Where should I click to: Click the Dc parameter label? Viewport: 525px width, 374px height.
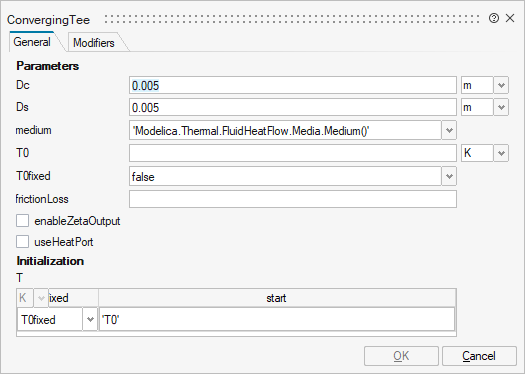[23, 85]
